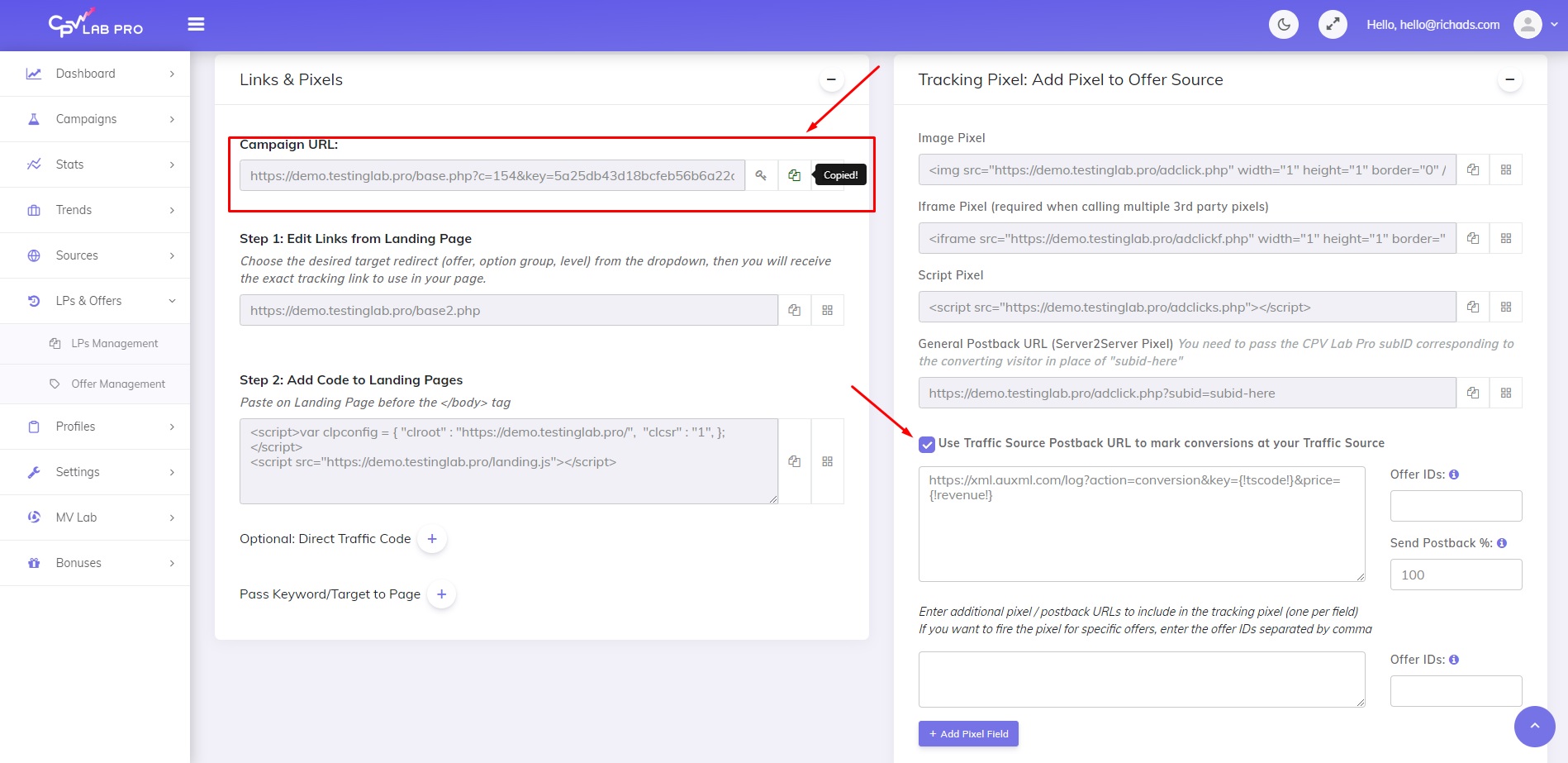Open the Dashboard menu
The height and width of the screenshot is (763, 1568).
pos(95,74)
